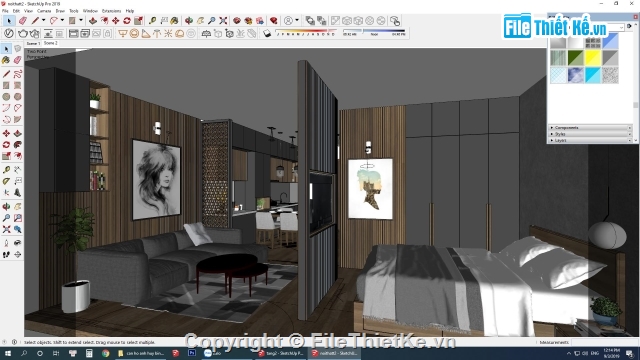Select the Rectangle tool in left toolbar
This screenshot has height=360, width=640.
(x=6, y=85)
